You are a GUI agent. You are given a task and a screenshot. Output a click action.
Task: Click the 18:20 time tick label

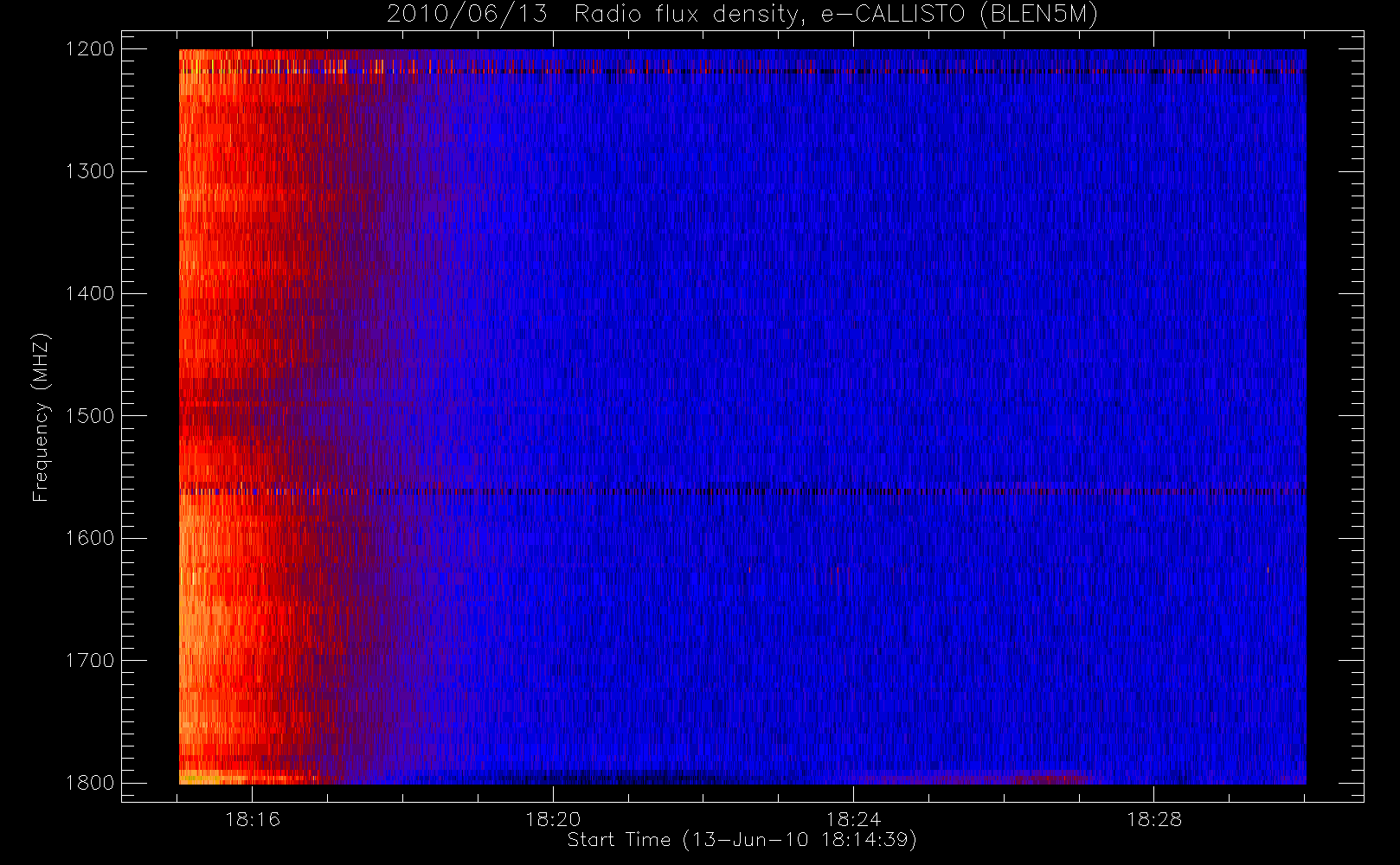coord(553,819)
